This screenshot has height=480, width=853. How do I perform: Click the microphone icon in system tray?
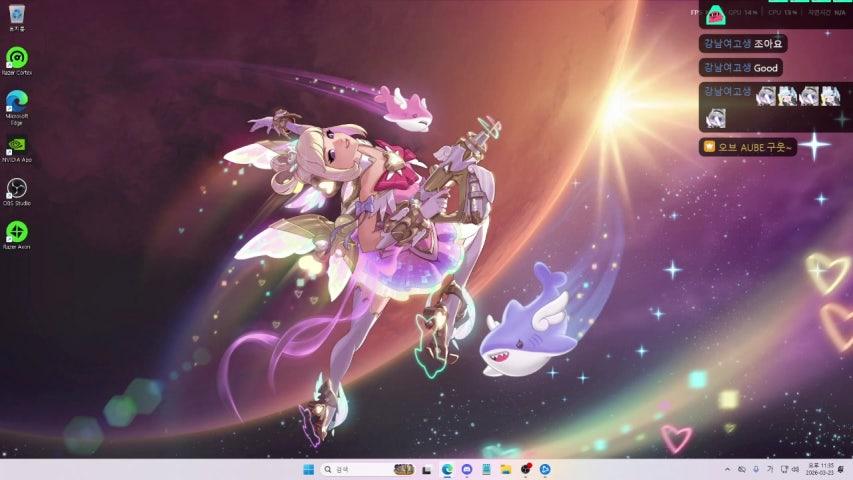pos(755,469)
